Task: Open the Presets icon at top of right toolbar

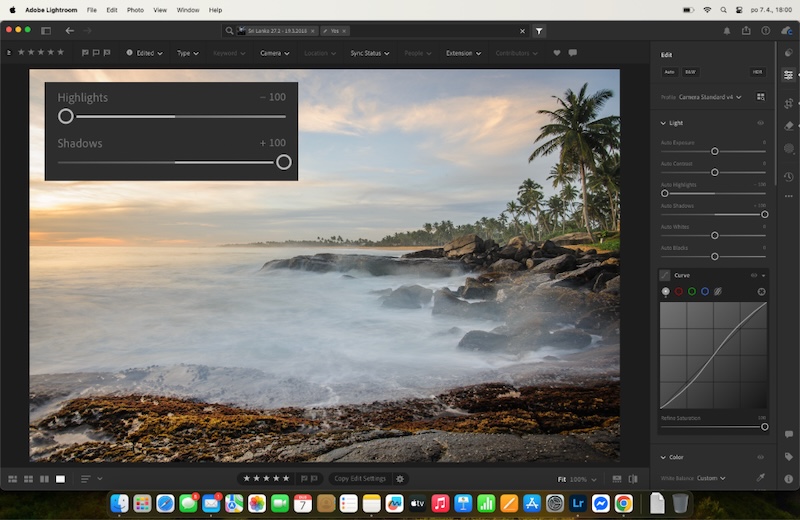Action: point(788,53)
